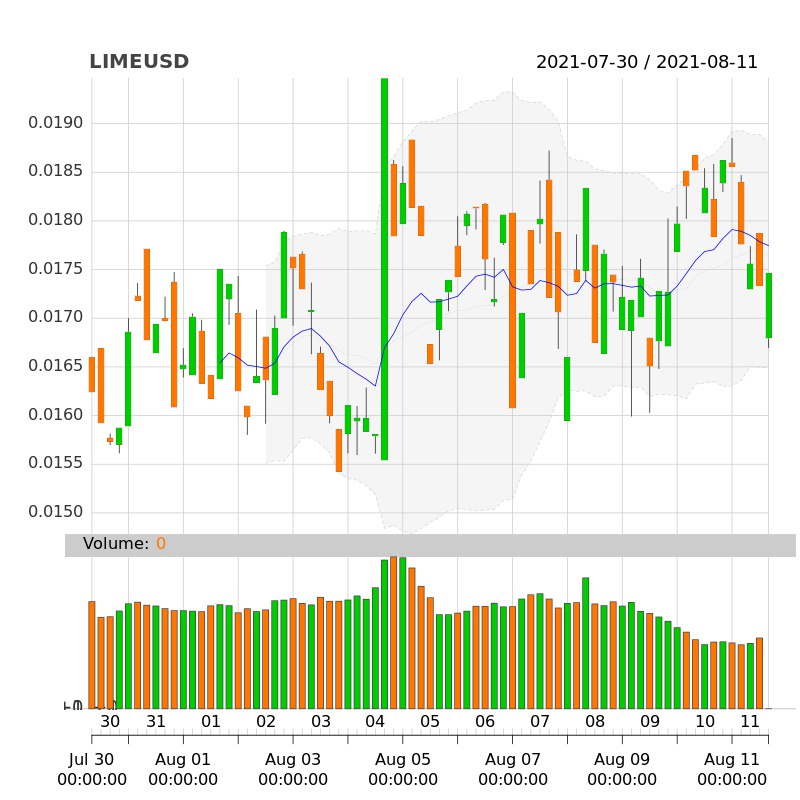
Task: Select the date range 2021-07-30 / 2021-08-11
Action: point(646,62)
